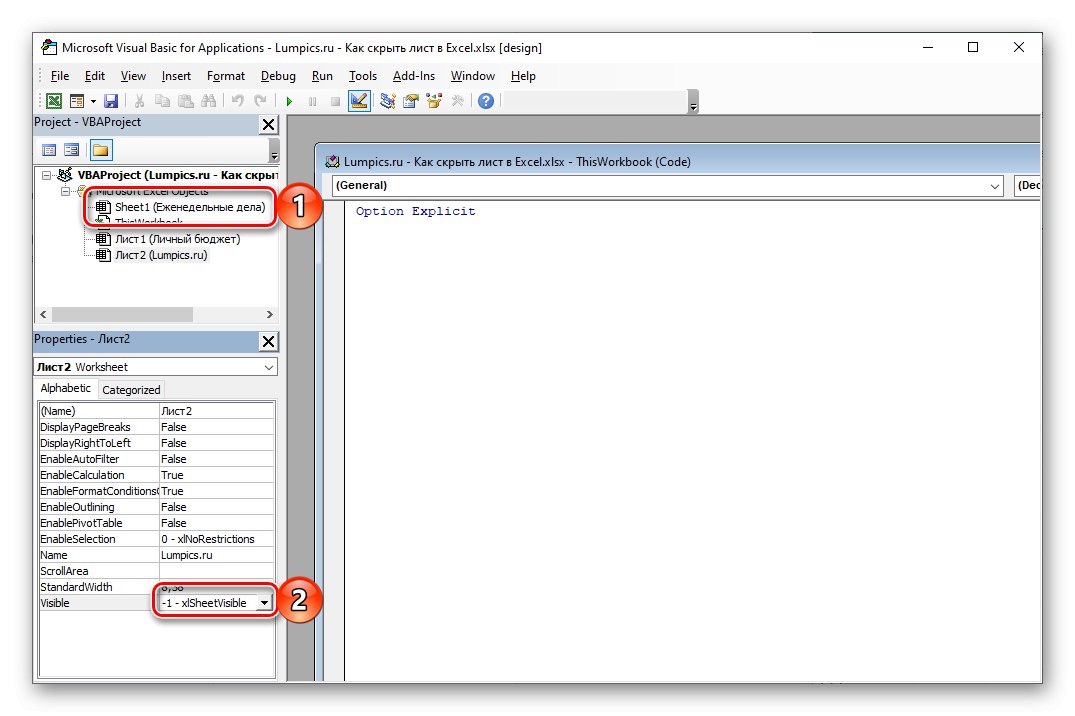
Task: Click the Find binoculars icon
Action: [208, 101]
